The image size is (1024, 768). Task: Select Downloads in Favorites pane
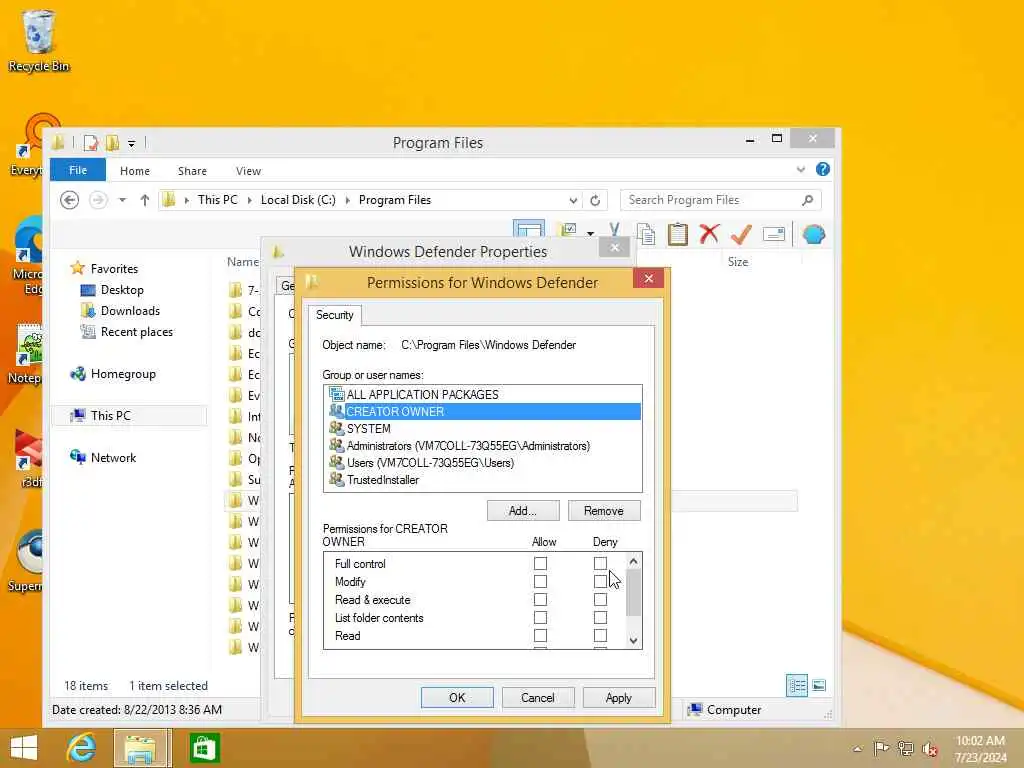(x=130, y=311)
